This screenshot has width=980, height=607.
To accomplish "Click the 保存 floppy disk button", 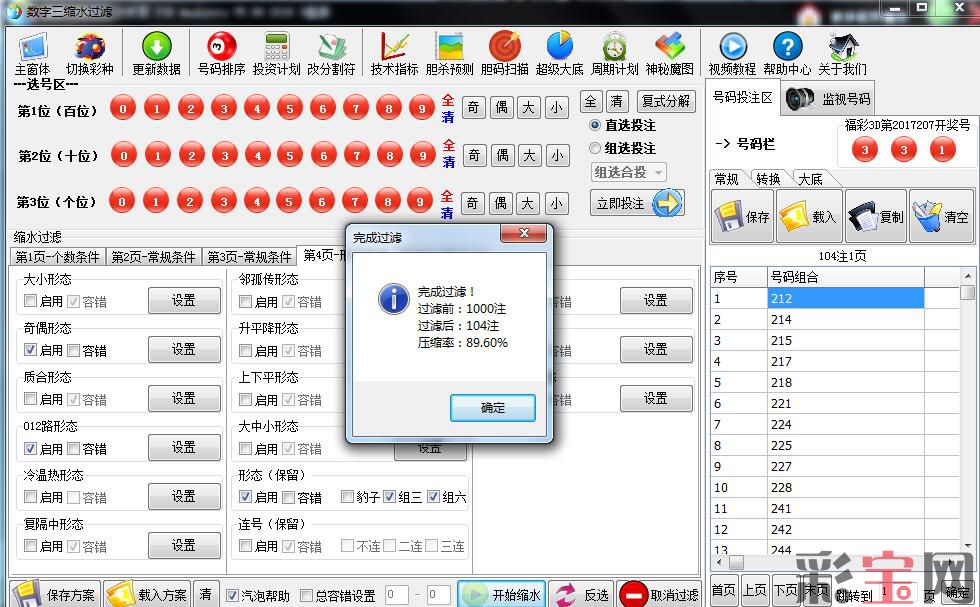I will [741, 216].
